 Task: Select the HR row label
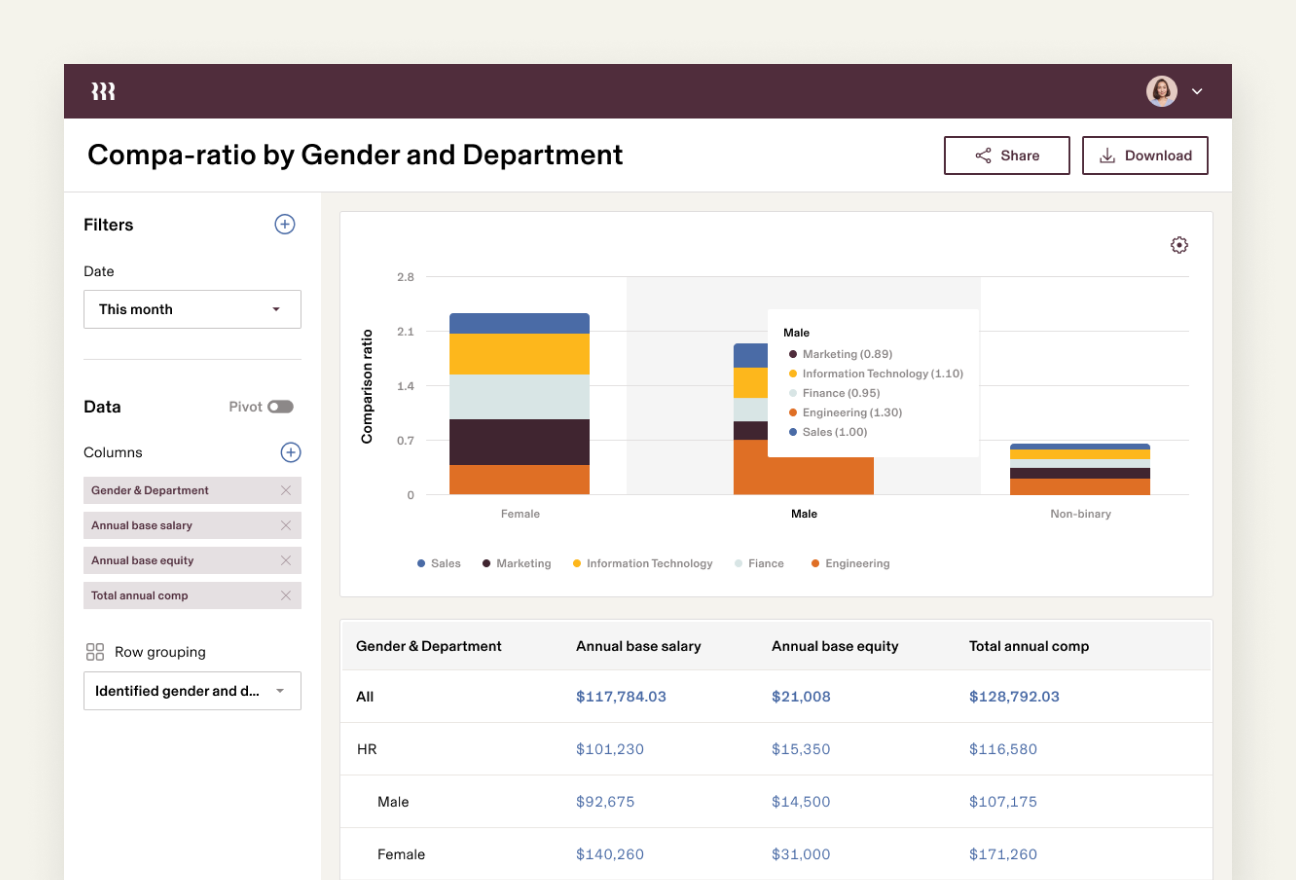pyautogui.click(x=367, y=749)
